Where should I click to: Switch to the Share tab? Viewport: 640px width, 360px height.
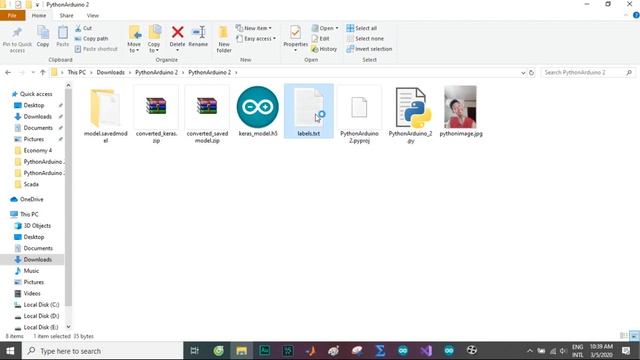[66, 16]
